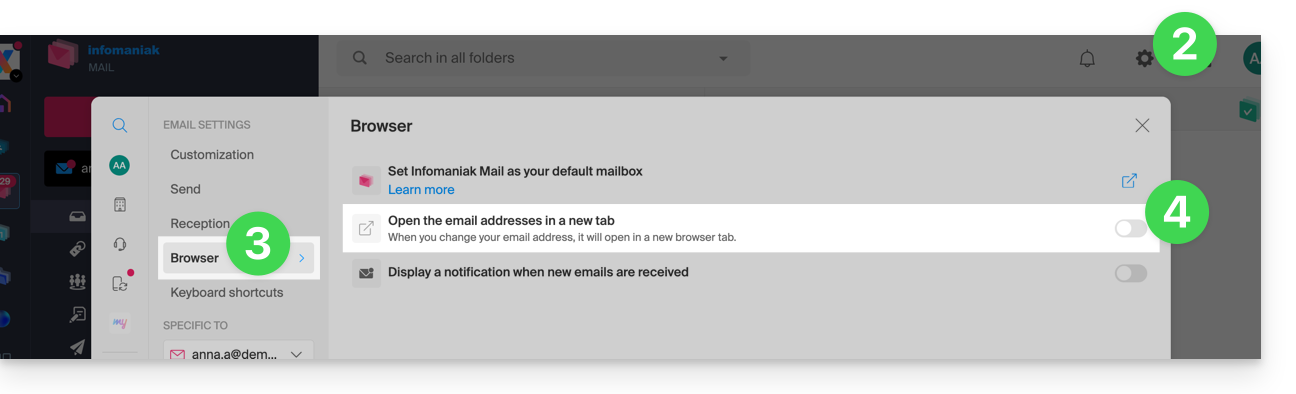This screenshot has height=394, width=1296.
Task: Click the chevron beside Browser
Action: pos(302,258)
